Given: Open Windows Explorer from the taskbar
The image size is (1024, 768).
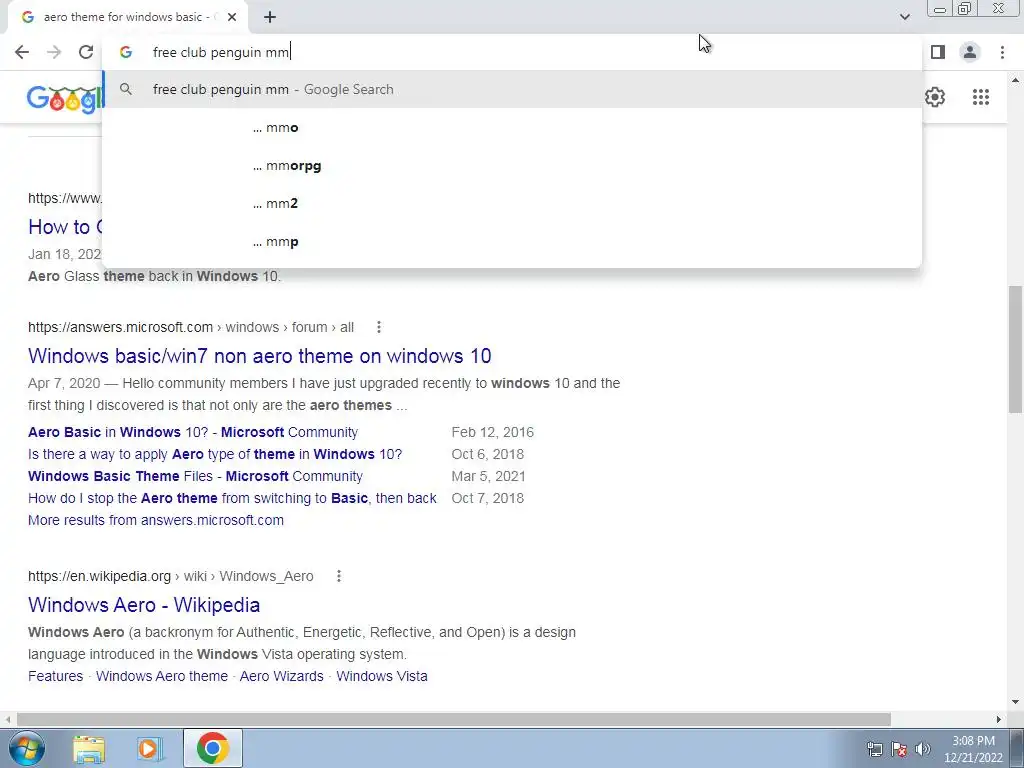Looking at the screenshot, I should 89,748.
